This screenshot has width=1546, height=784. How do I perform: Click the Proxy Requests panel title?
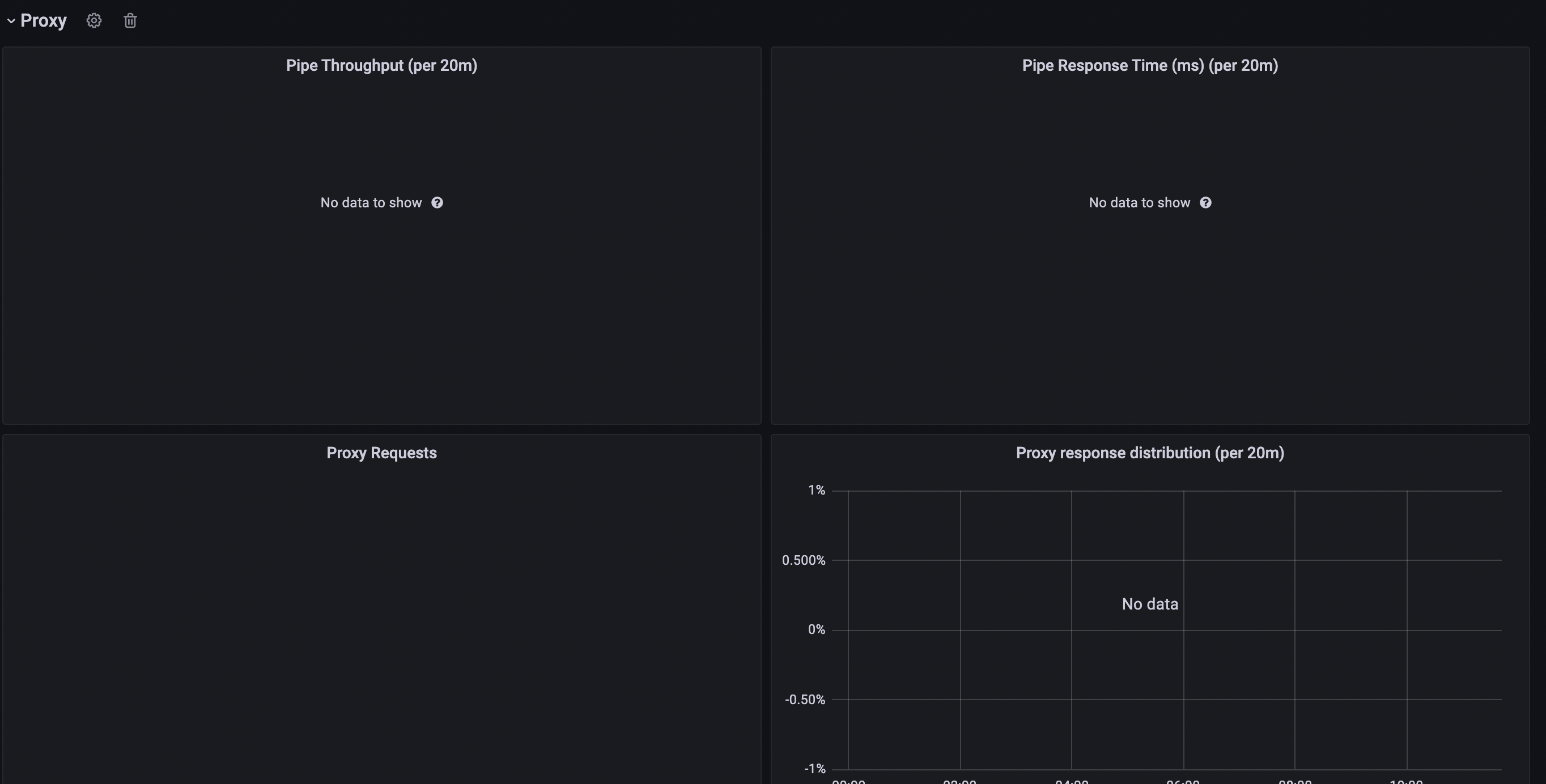click(381, 453)
